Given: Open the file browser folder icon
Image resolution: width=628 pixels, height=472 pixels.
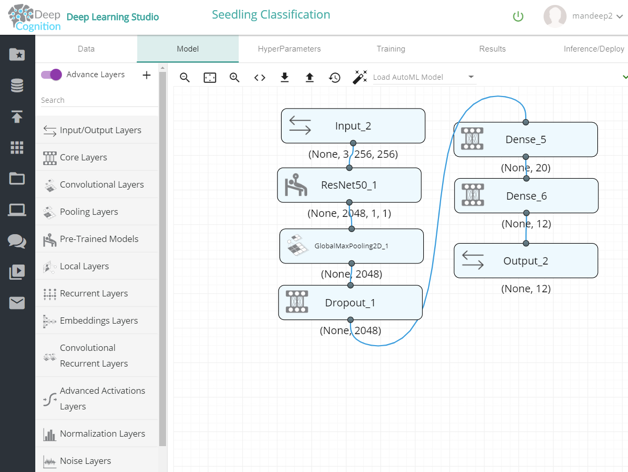Looking at the screenshot, I should pyautogui.click(x=17, y=178).
